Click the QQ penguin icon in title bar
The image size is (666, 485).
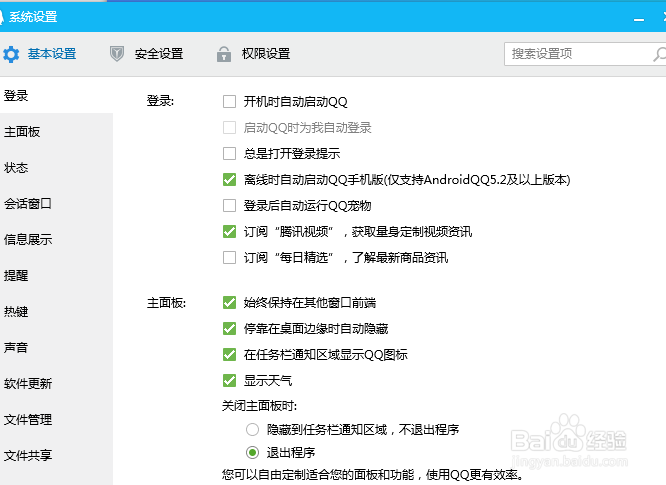[2, 17]
